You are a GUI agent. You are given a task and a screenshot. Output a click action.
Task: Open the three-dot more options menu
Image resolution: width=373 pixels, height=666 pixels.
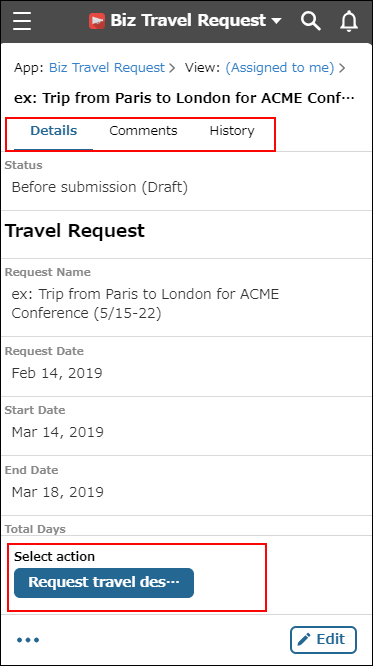[x=28, y=640]
